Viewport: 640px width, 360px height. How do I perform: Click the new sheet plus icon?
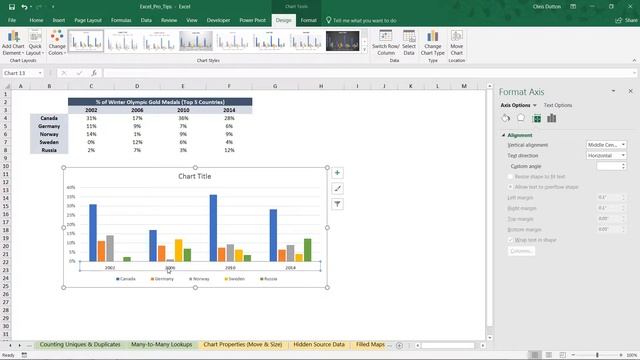click(x=399, y=345)
